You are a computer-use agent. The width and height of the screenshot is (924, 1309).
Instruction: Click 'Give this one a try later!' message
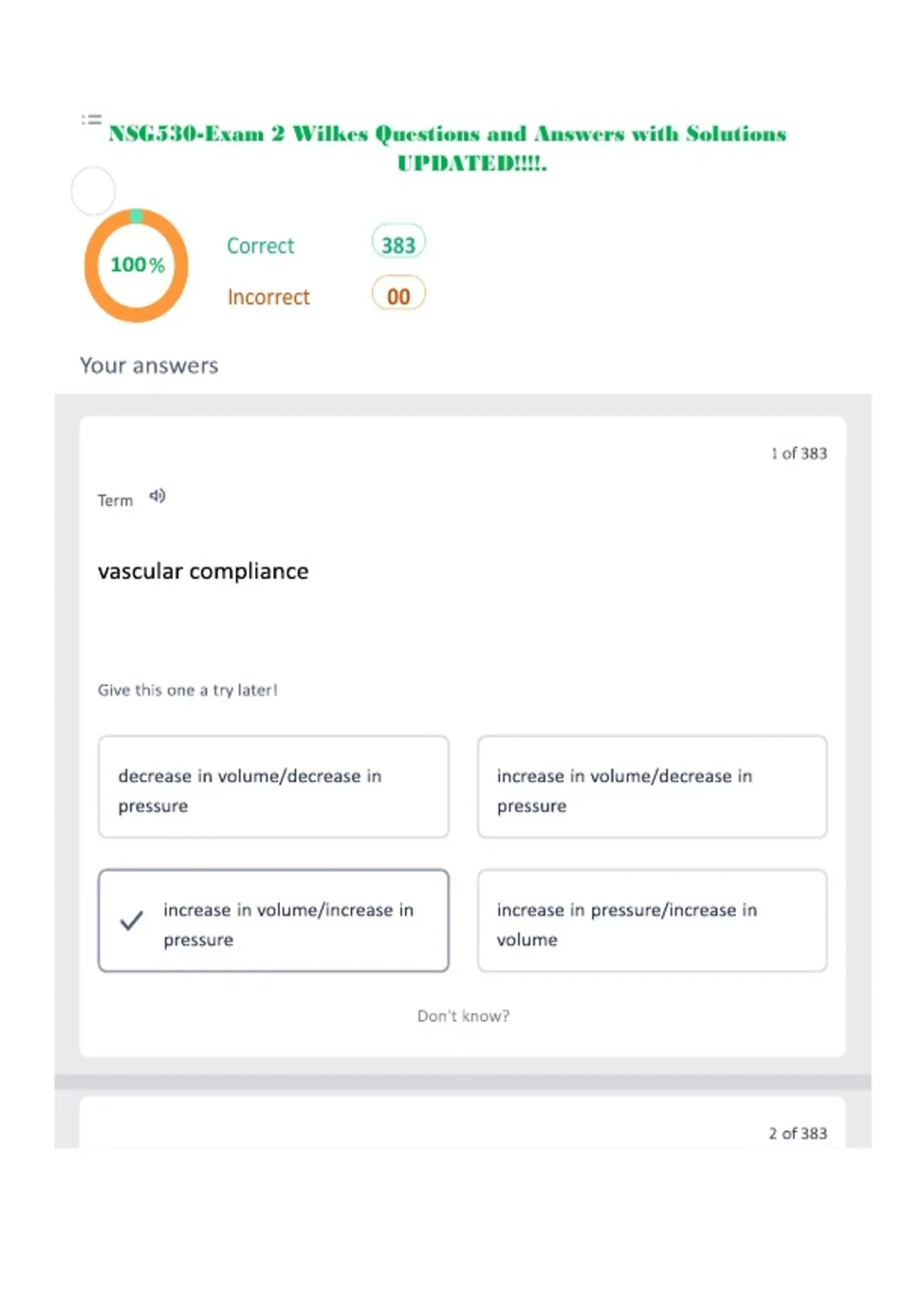click(x=187, y=690)
